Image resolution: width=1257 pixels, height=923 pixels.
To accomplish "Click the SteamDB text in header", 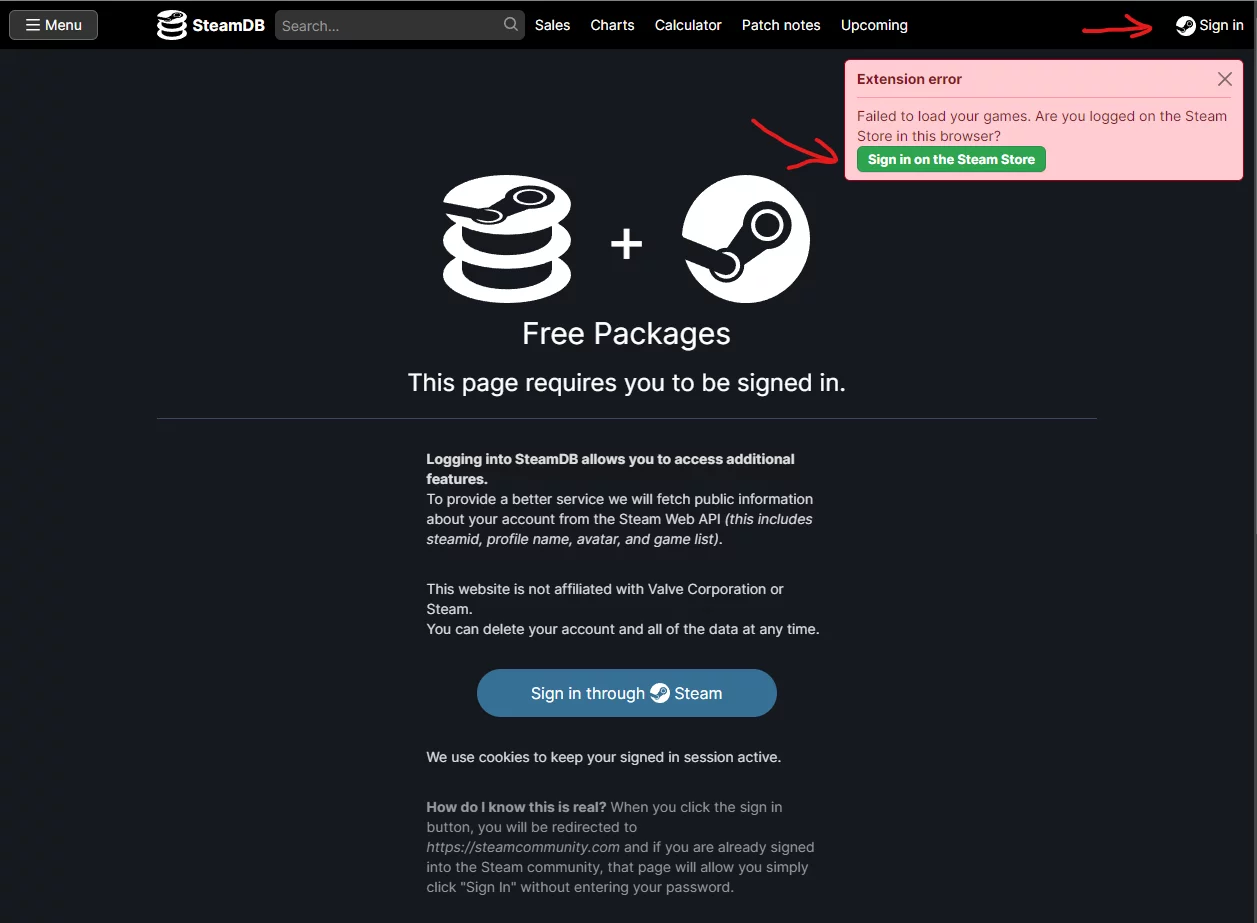I will pos(228,26).
